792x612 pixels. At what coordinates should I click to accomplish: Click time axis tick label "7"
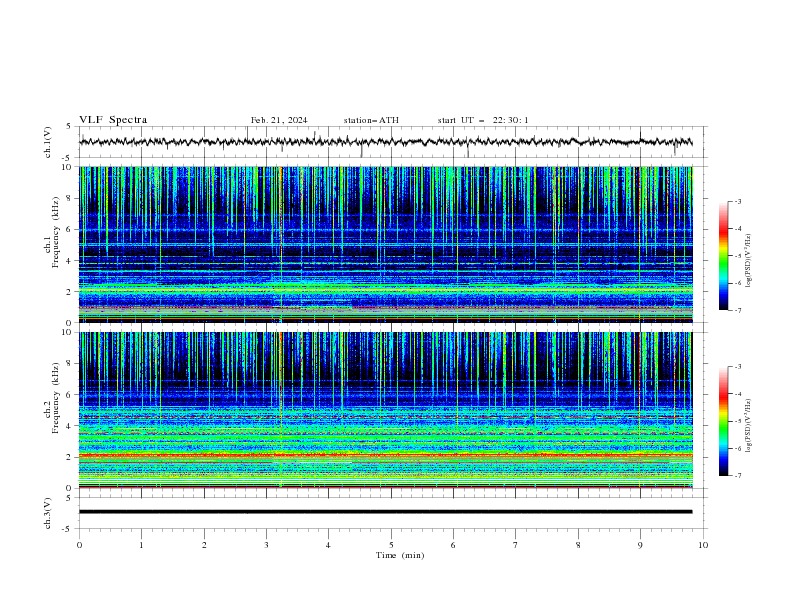[516, 545]
